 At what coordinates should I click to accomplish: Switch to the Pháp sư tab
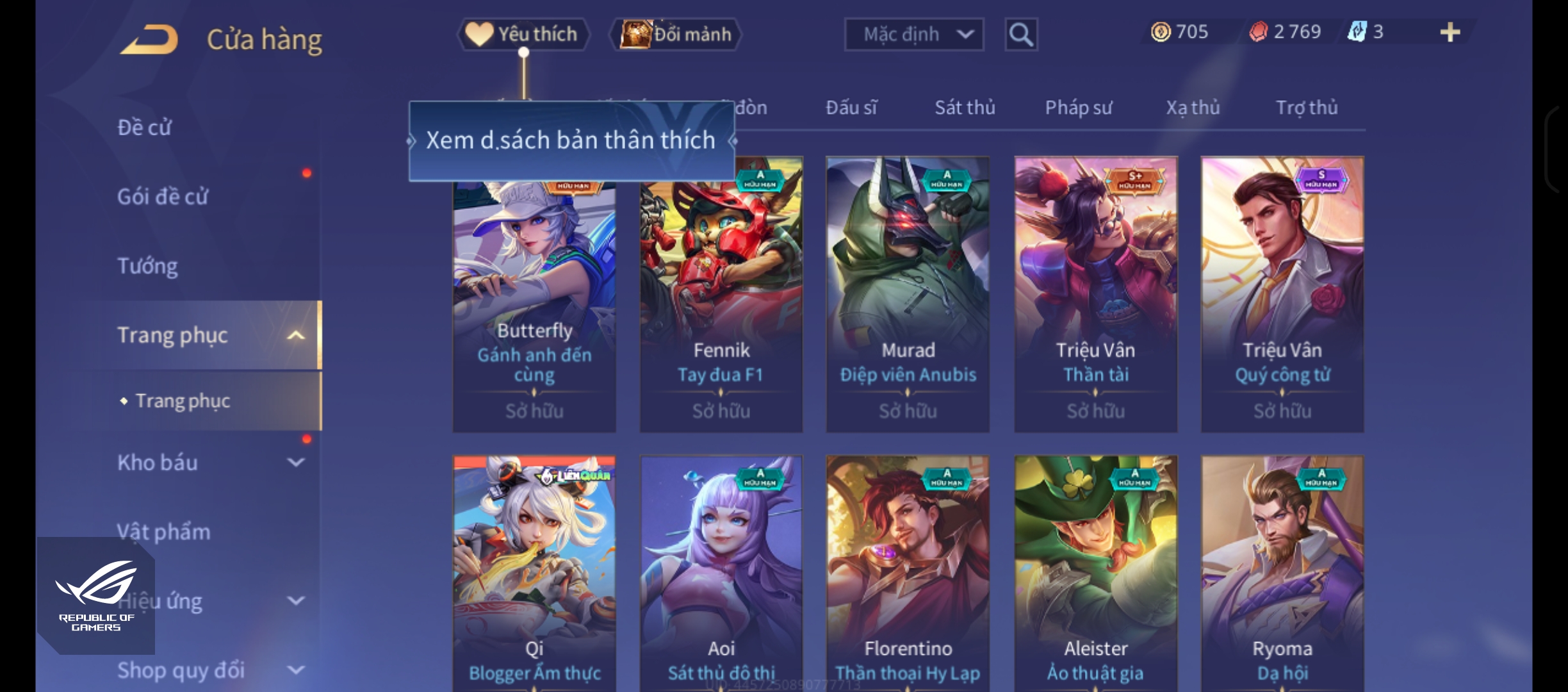(1079, 108)
